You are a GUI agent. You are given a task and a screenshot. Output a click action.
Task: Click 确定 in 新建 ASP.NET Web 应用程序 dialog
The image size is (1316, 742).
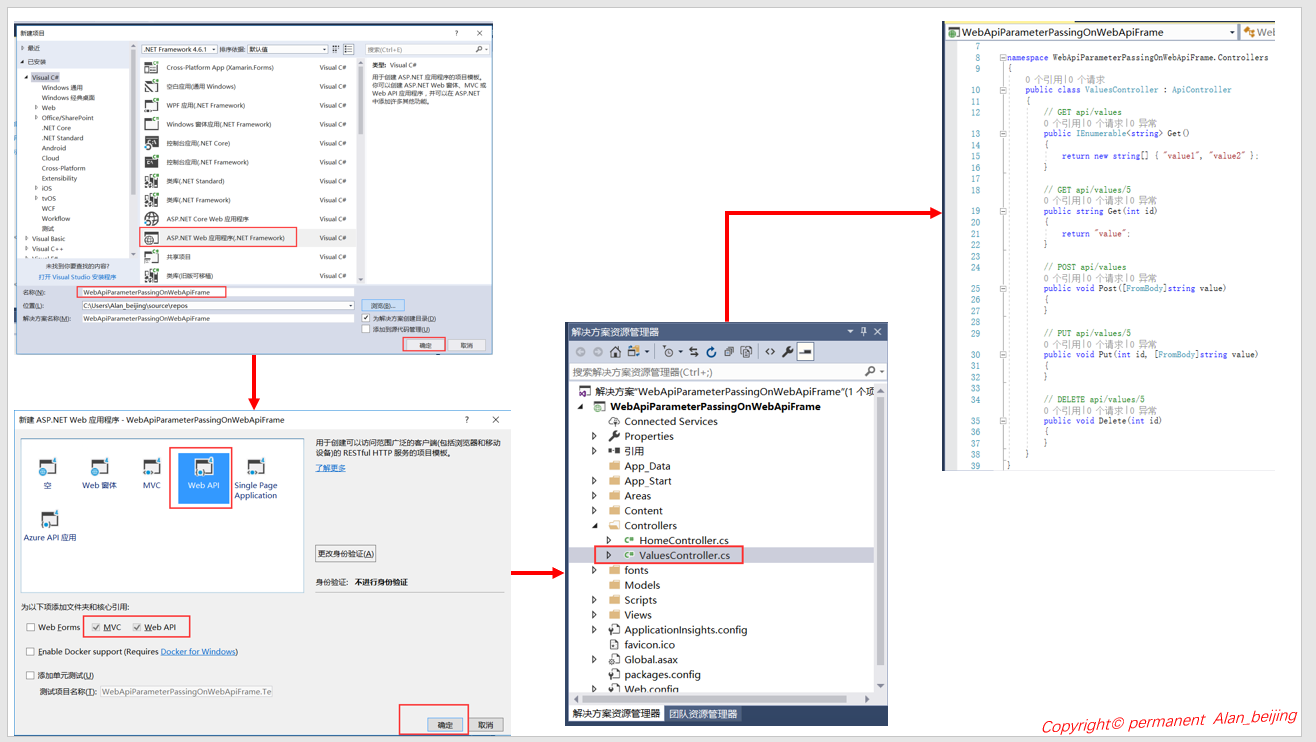[445, 725]
